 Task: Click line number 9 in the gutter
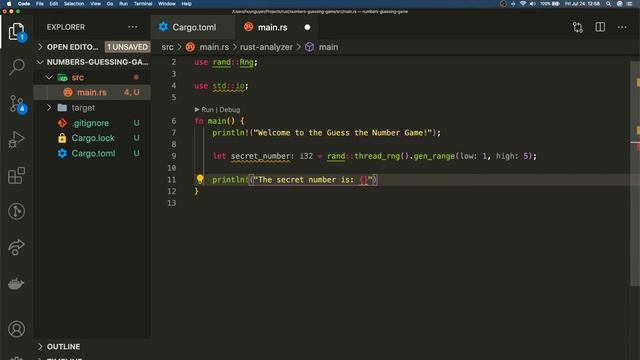click(x=174, y=156)
